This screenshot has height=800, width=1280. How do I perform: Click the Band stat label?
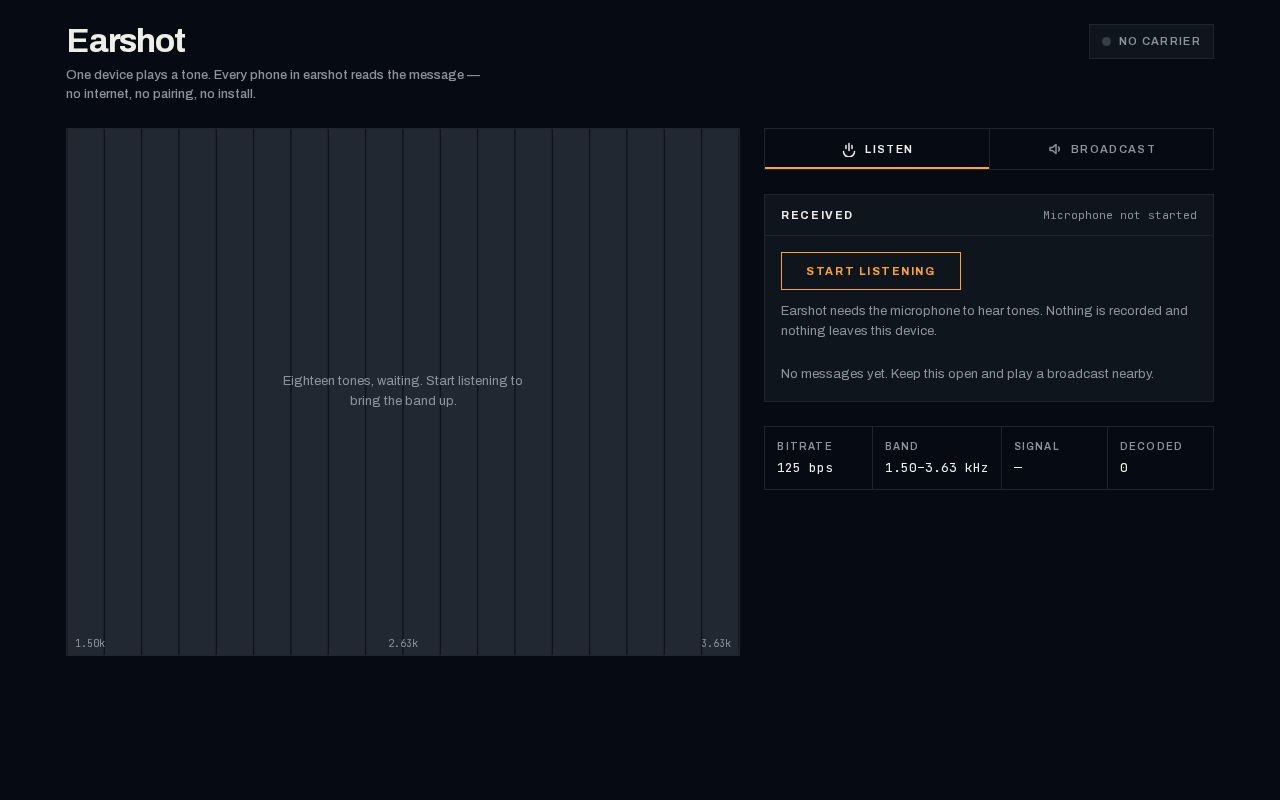tap(902, 446)
